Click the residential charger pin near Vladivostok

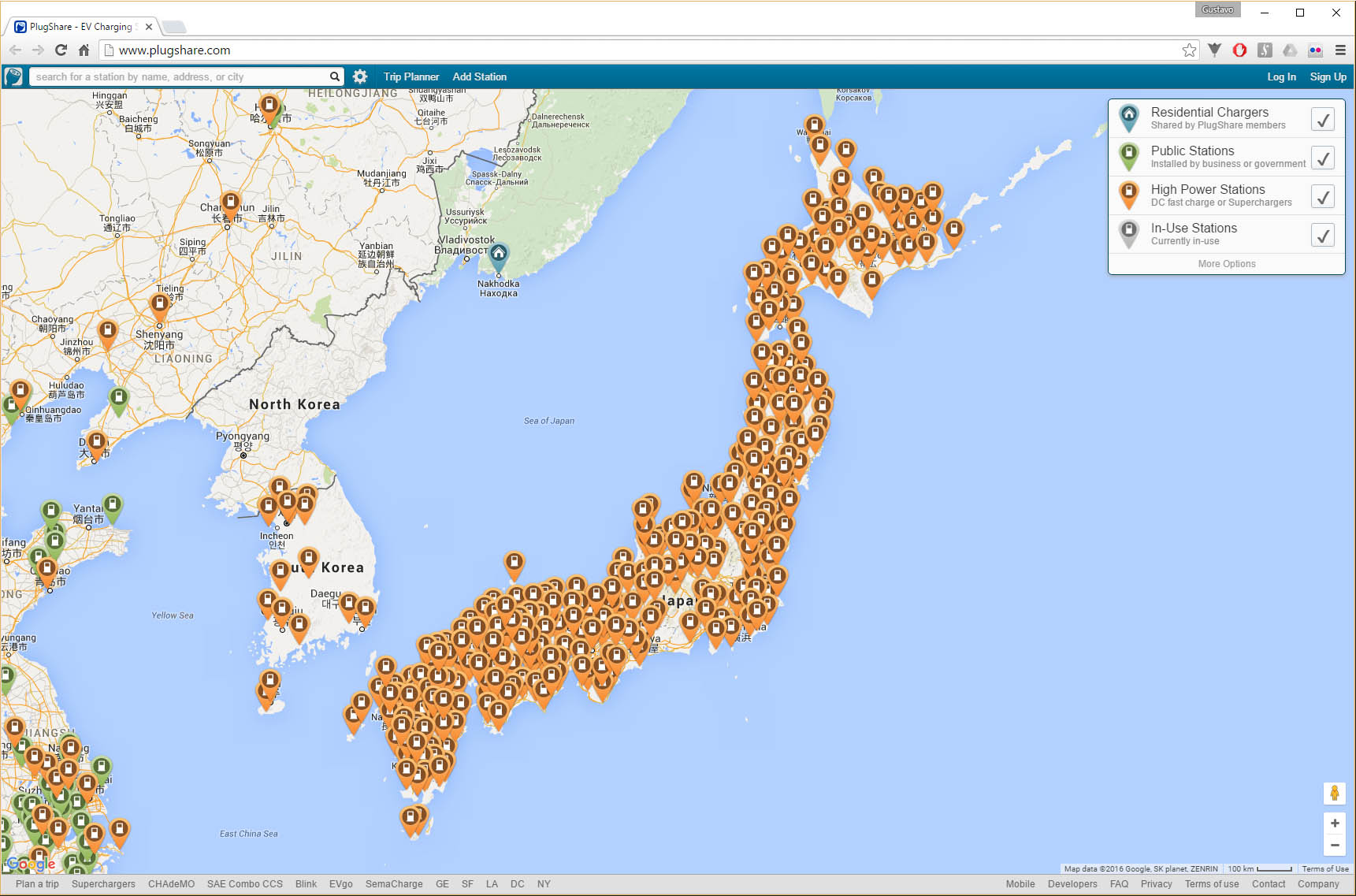click(x=499, y=255)
